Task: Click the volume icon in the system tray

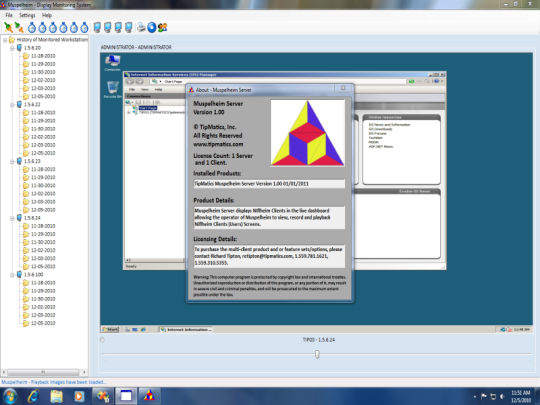Action: click(502, 396)
